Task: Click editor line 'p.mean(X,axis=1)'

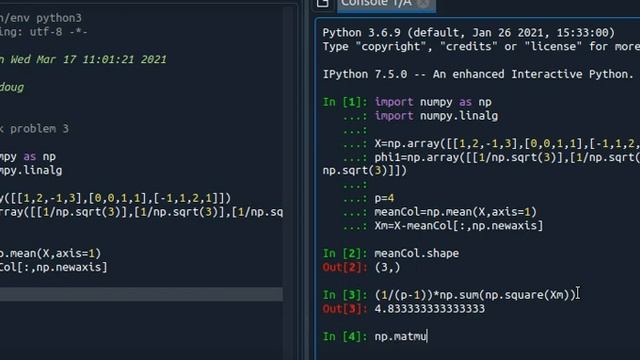Action: pyautogui.click(x=50, y=253)
